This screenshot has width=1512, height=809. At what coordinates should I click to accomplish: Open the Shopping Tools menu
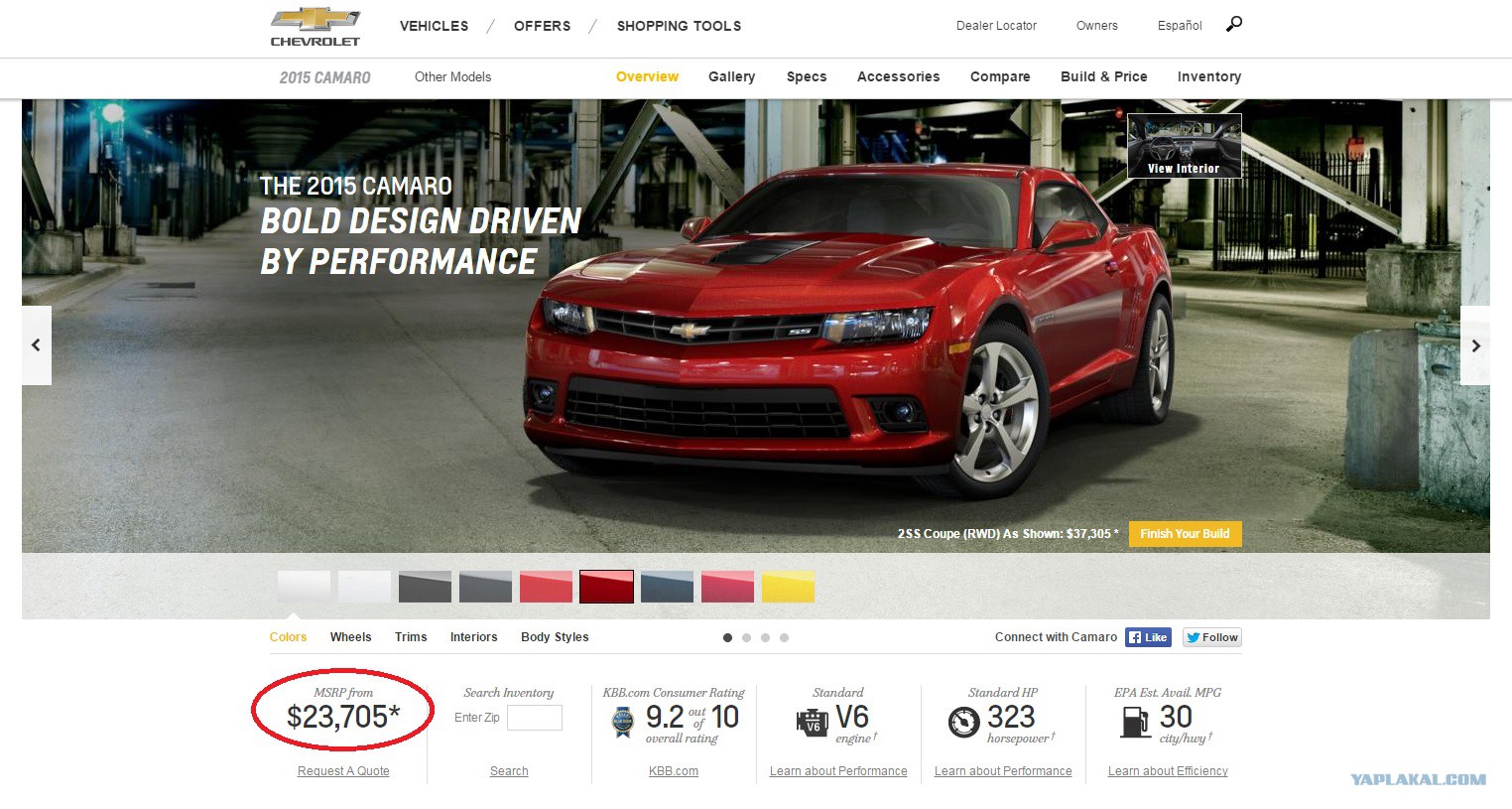pos(679,26)
